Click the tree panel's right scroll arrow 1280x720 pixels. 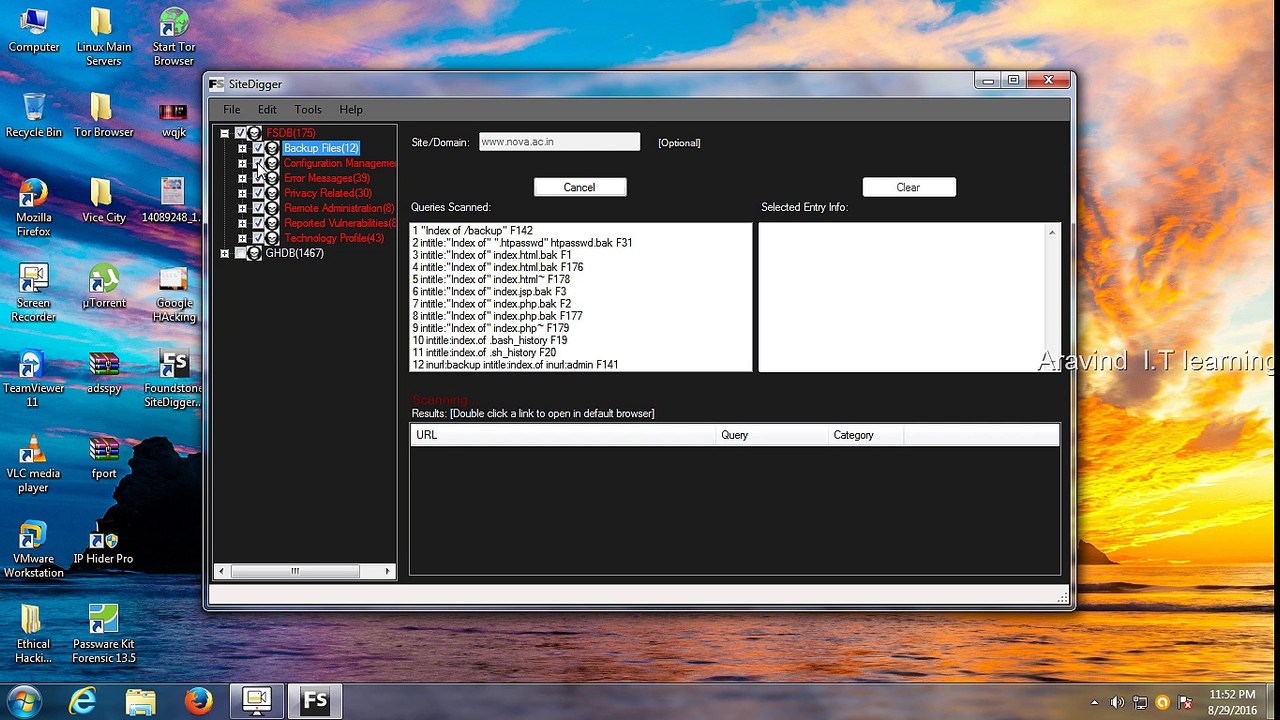[x=388, y=571]
